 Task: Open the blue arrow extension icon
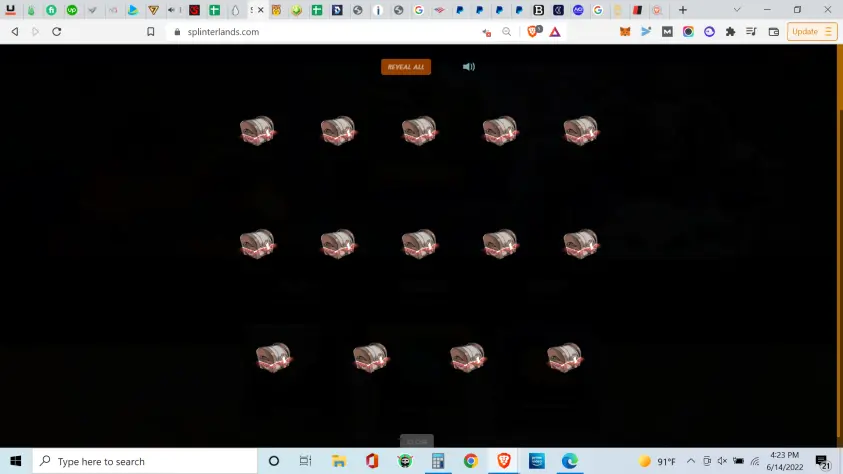coord(646,32)
